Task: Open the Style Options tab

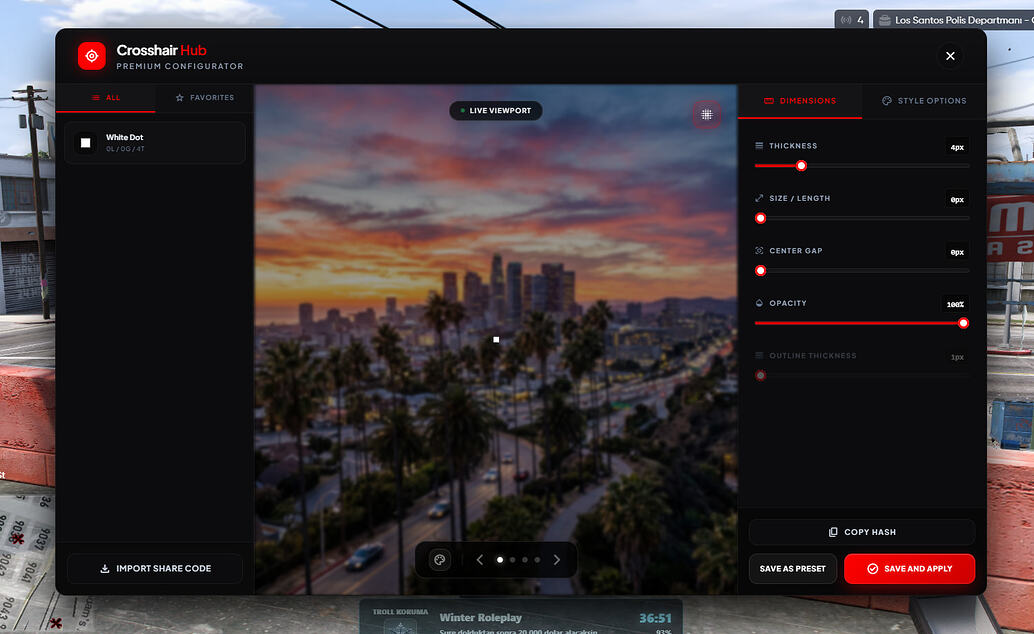Action: [924, 101]
